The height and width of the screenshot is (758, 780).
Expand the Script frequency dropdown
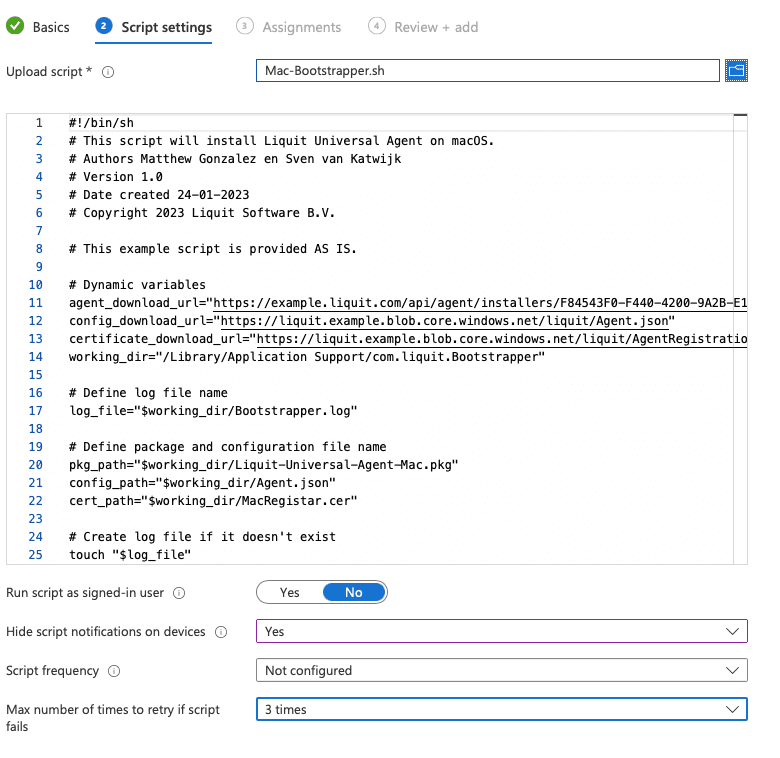tap(501, 671)
